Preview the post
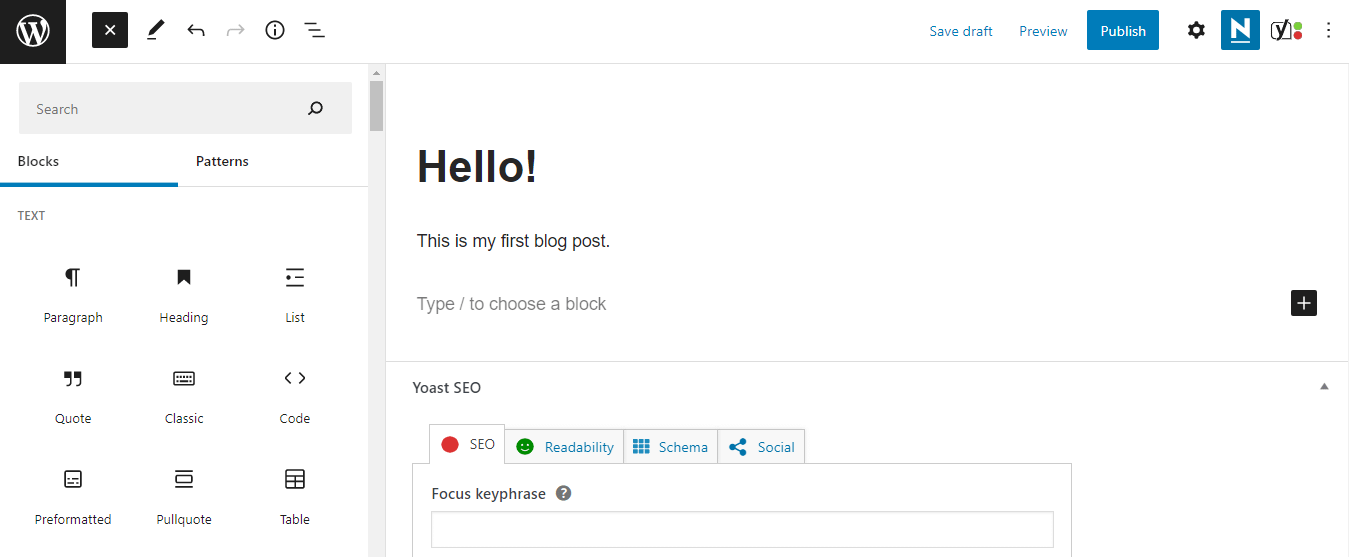 [x=1043, y=31]
